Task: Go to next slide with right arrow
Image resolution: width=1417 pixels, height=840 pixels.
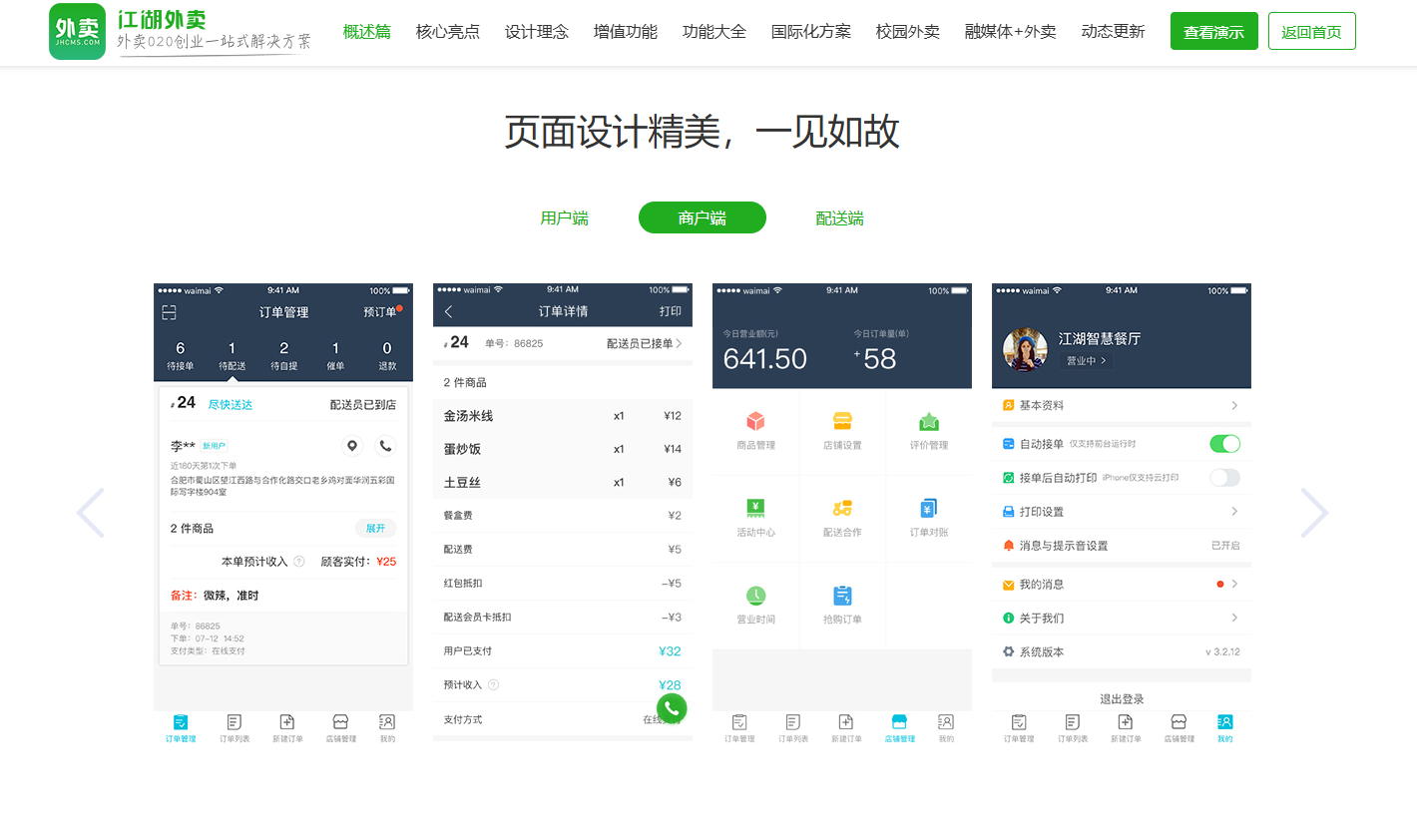Action: (x=1314, y=513)
